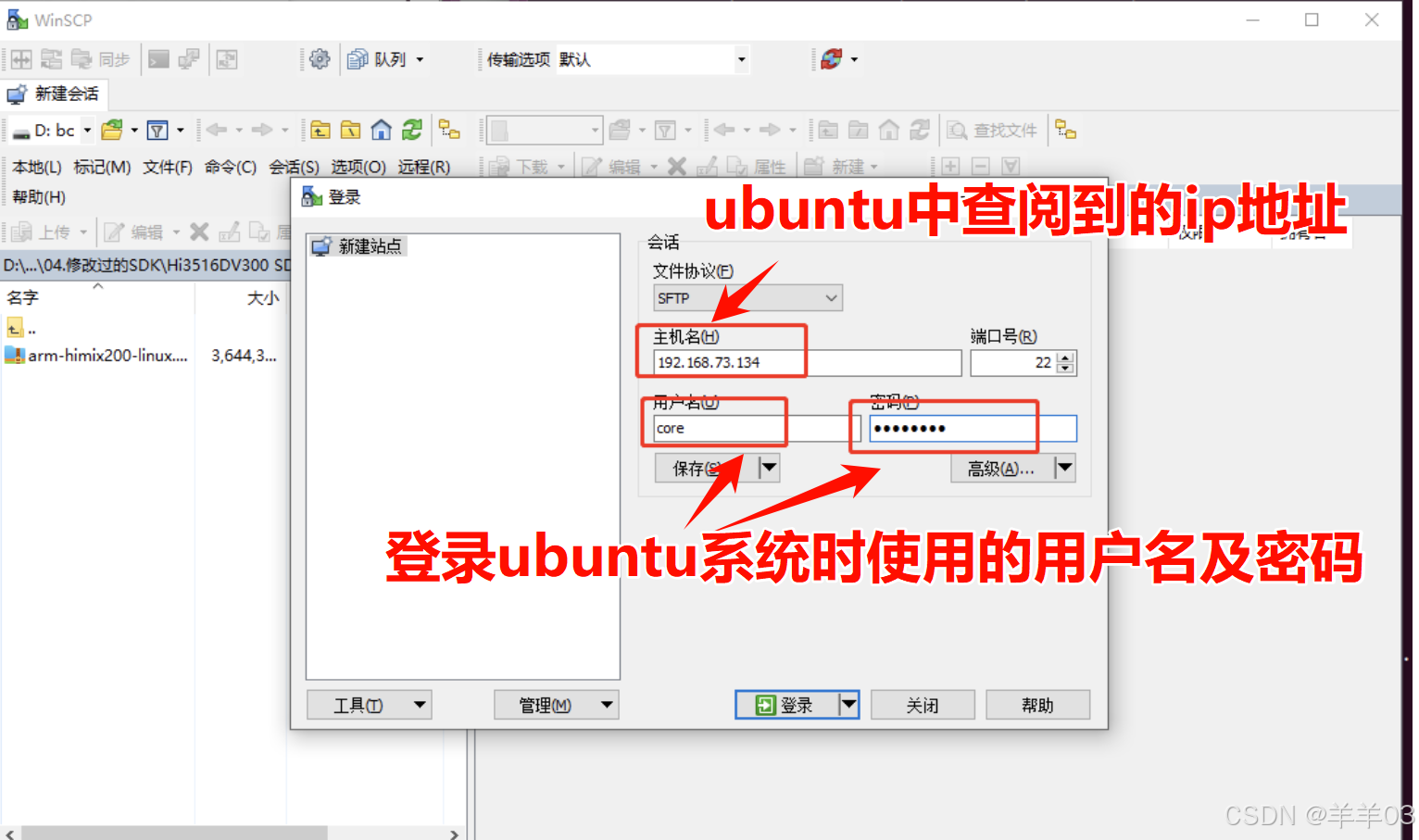Open the Save button dropdown arrow
1419x840 pixels.
pyautogui.click(x=769, y=468)
